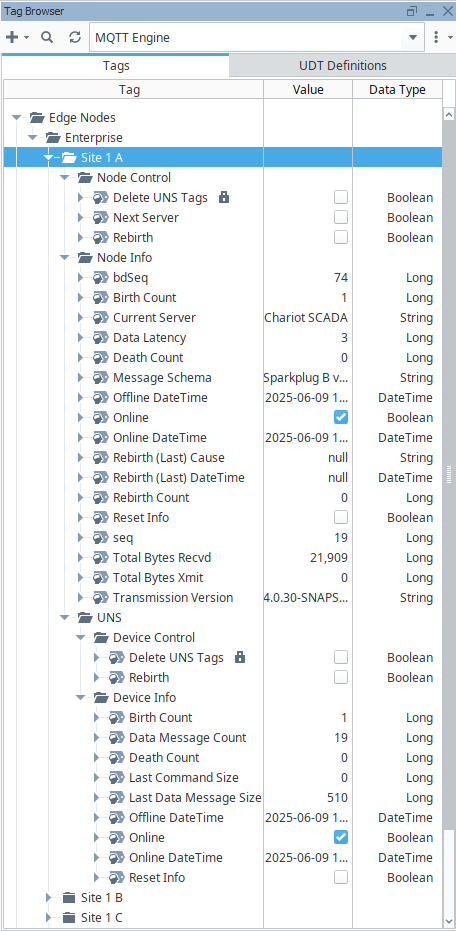Select the Tags tab
Screen dimensions: 456x931
pos(116,65)
